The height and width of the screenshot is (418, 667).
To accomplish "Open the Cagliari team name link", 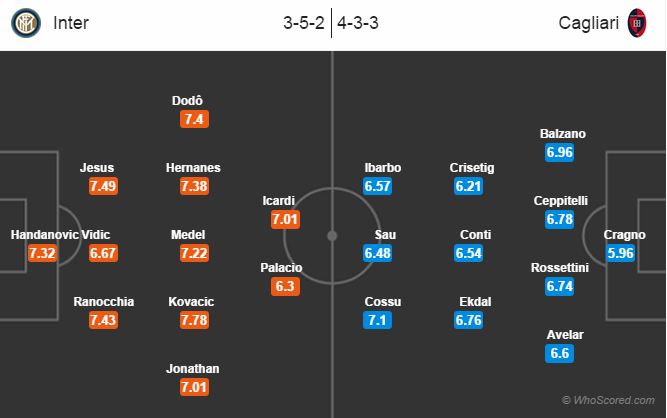I will (589, 23).
